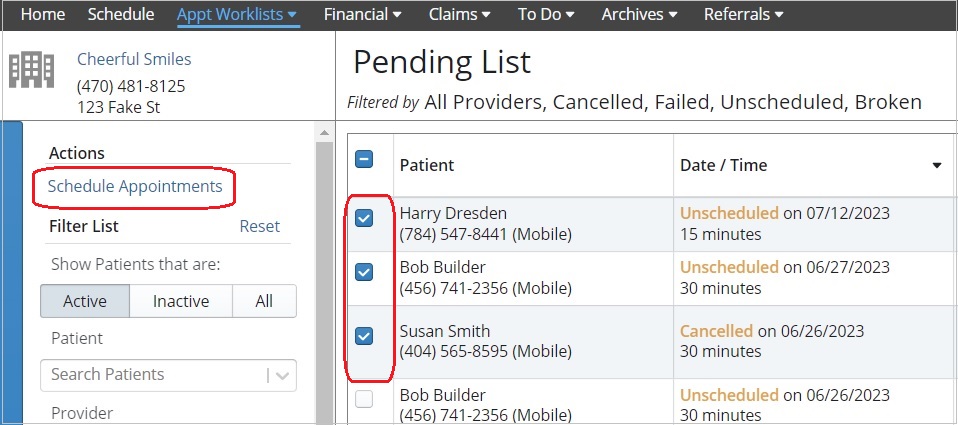Uncheck Susan Smith's row checkbox
958x425 pixels.
click(364, 336)
